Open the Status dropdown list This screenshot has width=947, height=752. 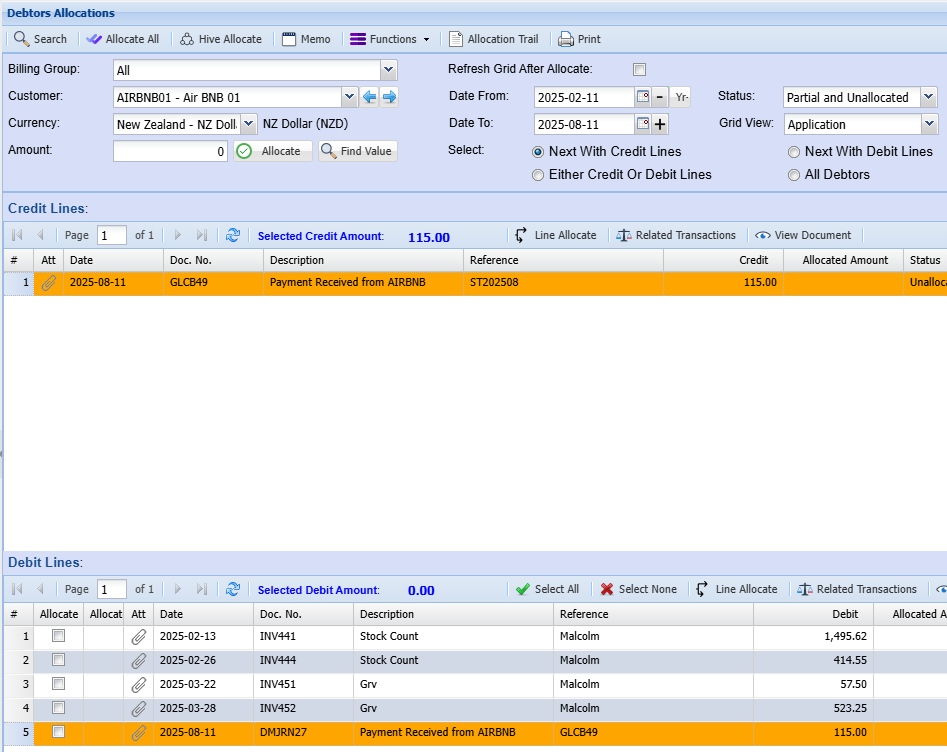click(929, 97)
